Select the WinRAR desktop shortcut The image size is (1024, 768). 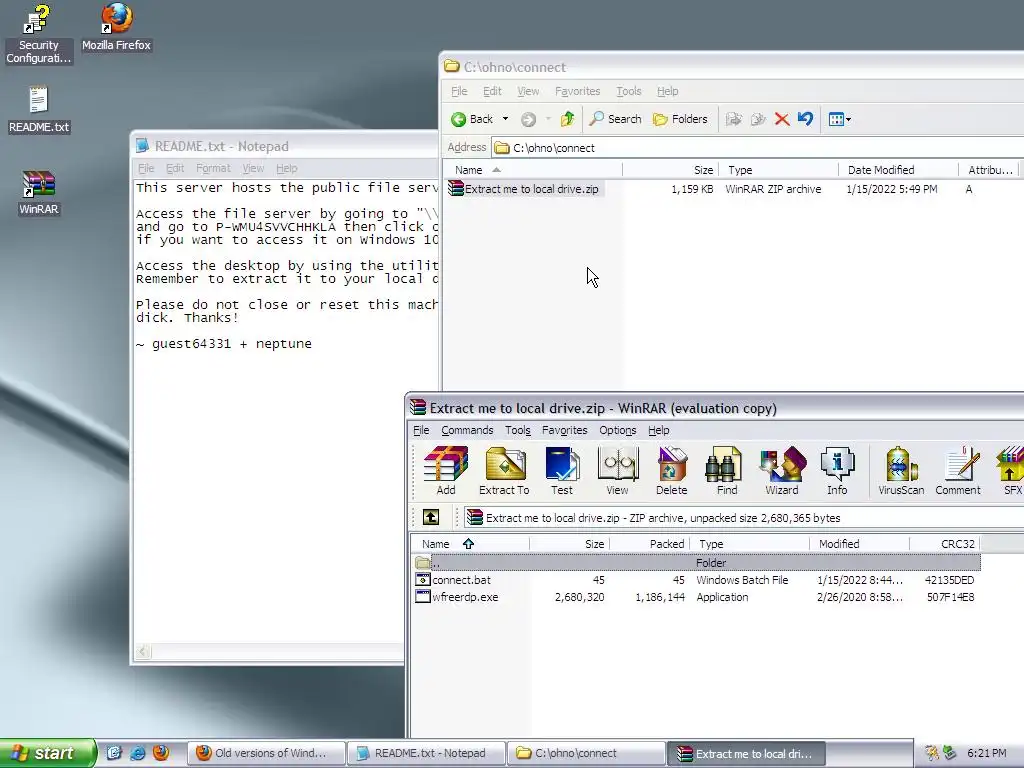39,193
